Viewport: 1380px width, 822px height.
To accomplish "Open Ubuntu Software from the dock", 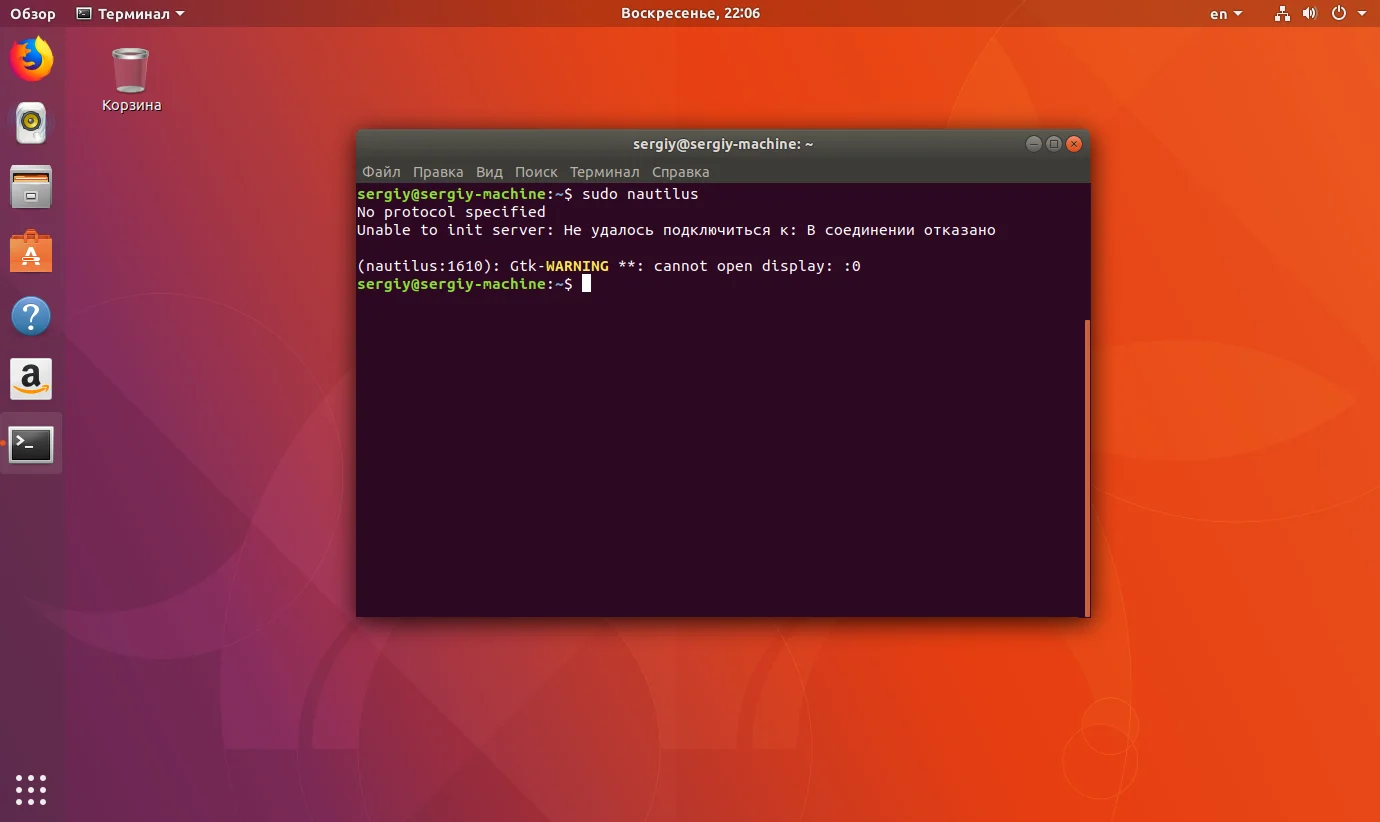I will (31, 251).
